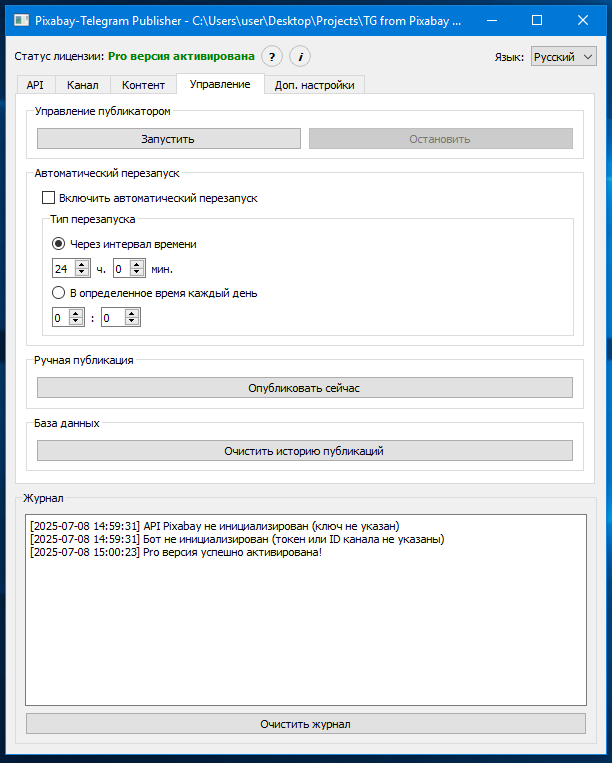This screenshot has width=612, height=763.
Task: Click the Запустить button
Action: coord(168,139)
